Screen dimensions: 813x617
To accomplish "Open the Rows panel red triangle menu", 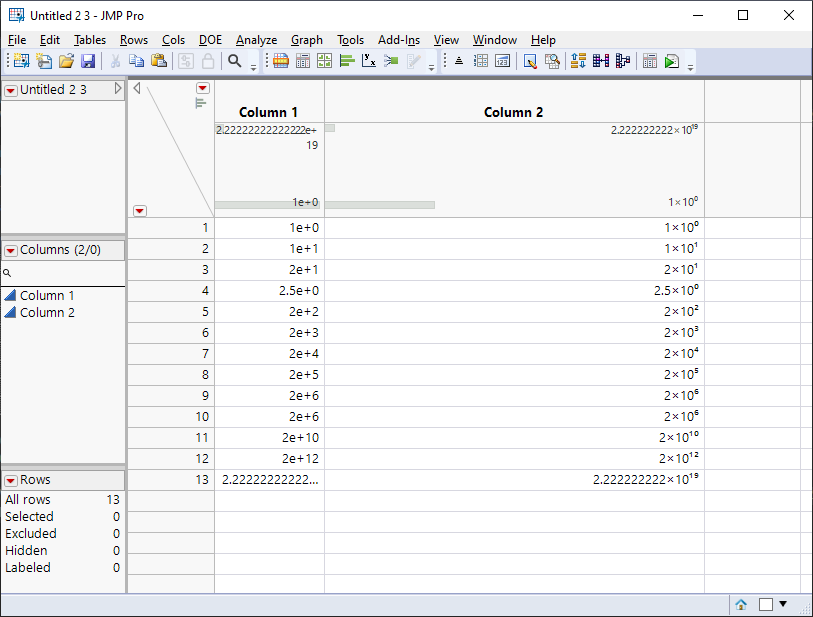I will [x=11, y=481].
